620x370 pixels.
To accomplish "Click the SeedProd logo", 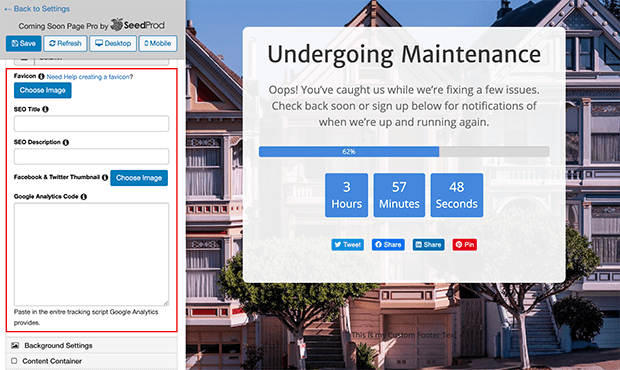I will coord(137,25).
